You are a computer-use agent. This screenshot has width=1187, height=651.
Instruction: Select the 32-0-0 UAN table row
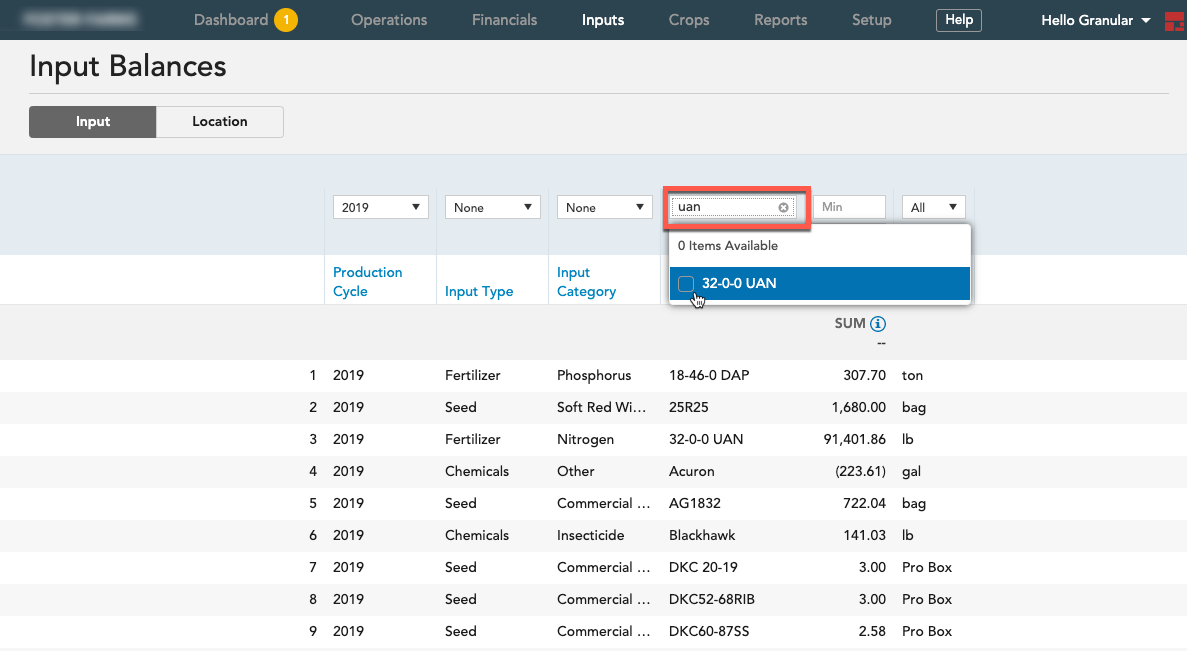(594, 439)
